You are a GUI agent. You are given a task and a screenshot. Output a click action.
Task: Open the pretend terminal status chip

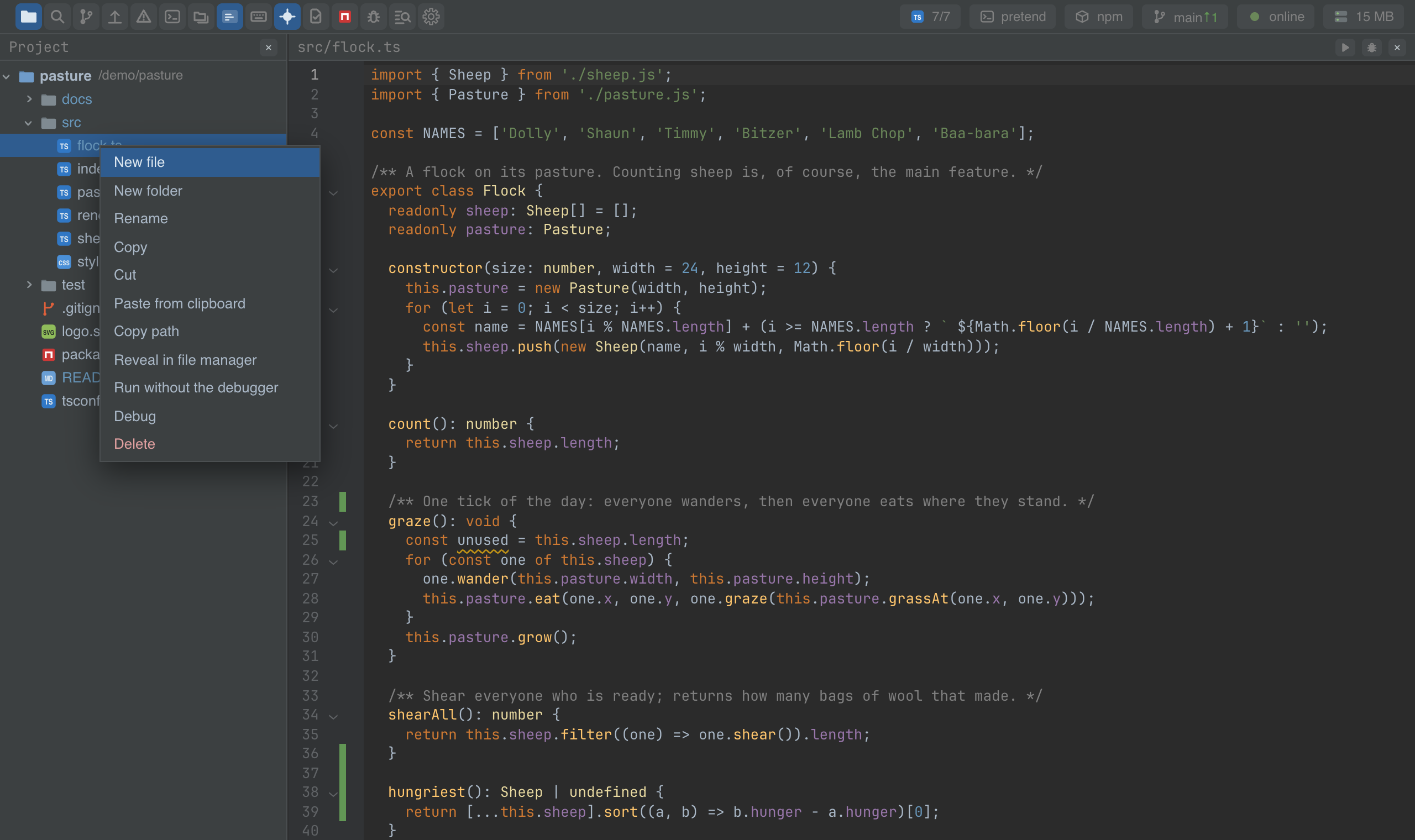1013,17
